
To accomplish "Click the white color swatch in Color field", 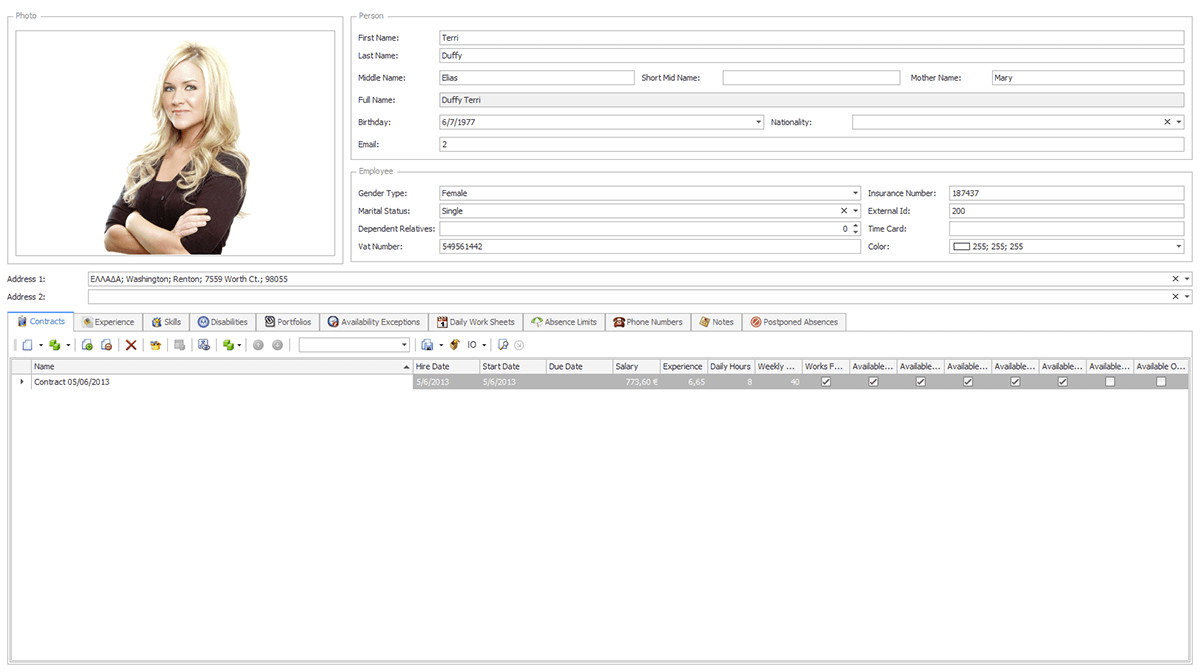I will 961,246.
